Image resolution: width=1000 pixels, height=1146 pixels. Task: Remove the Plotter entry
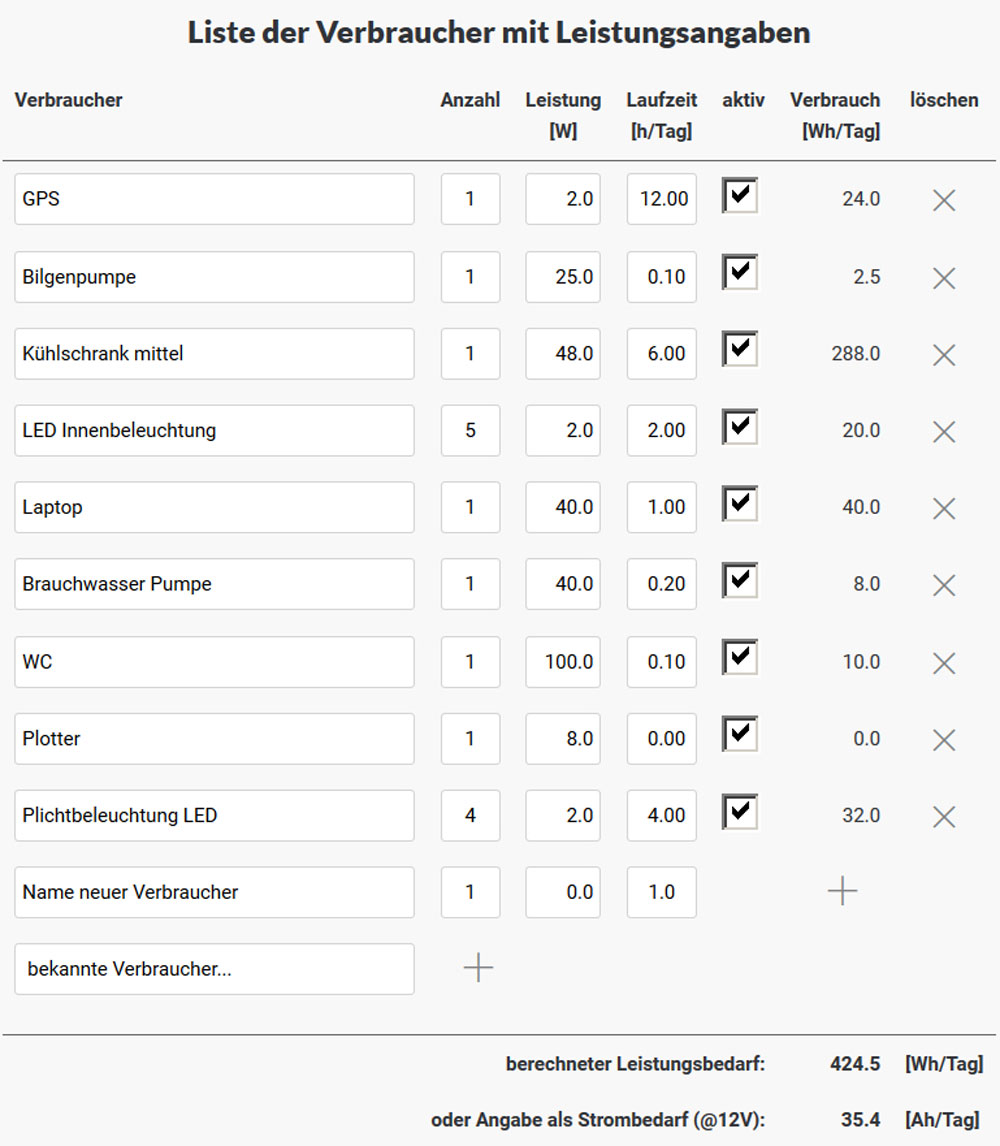click(x=943, y=740)
